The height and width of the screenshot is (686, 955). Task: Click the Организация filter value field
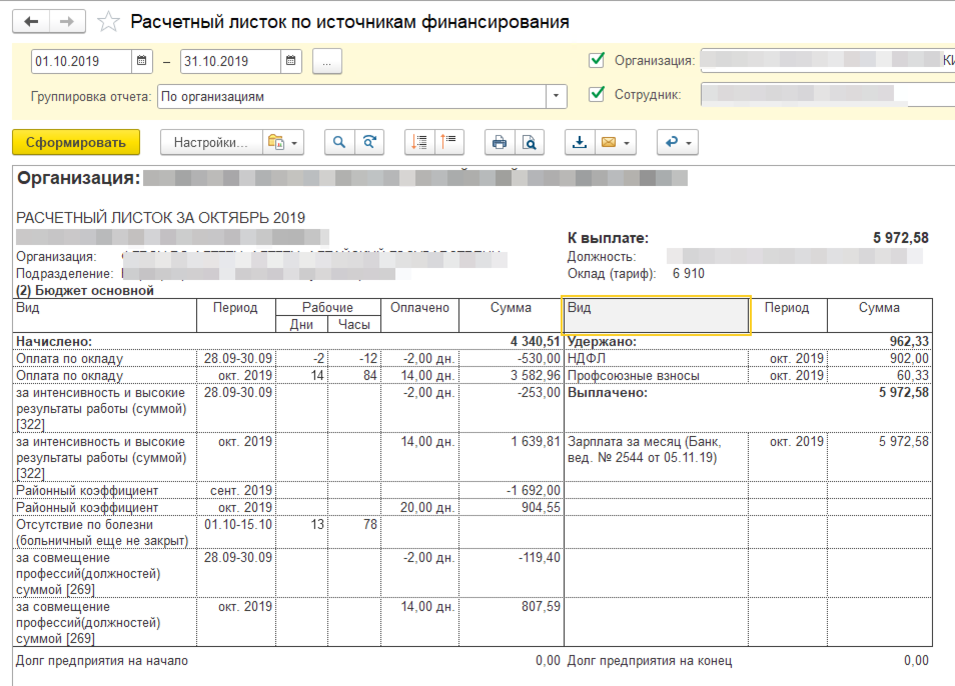point(828,60)
